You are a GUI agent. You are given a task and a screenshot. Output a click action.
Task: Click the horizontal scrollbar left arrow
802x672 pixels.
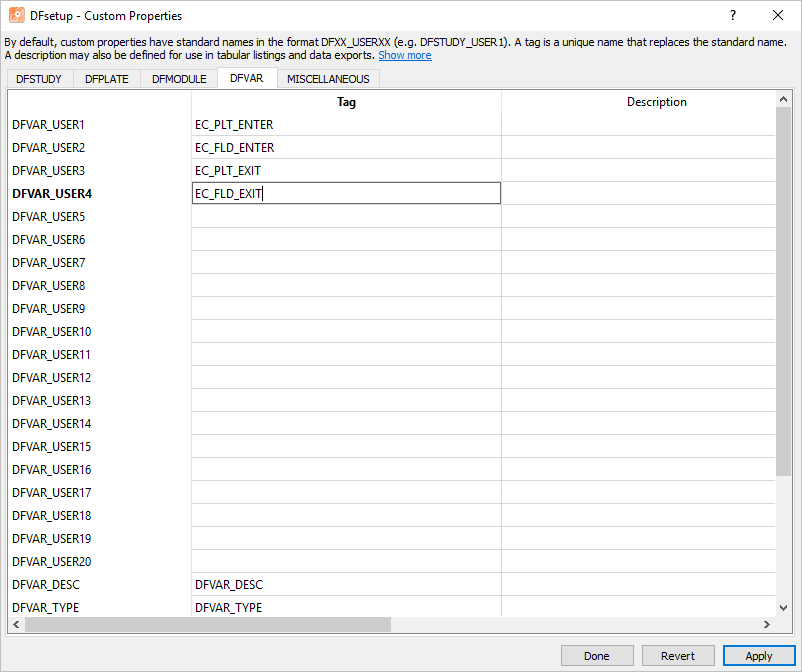tap(16, 624)
